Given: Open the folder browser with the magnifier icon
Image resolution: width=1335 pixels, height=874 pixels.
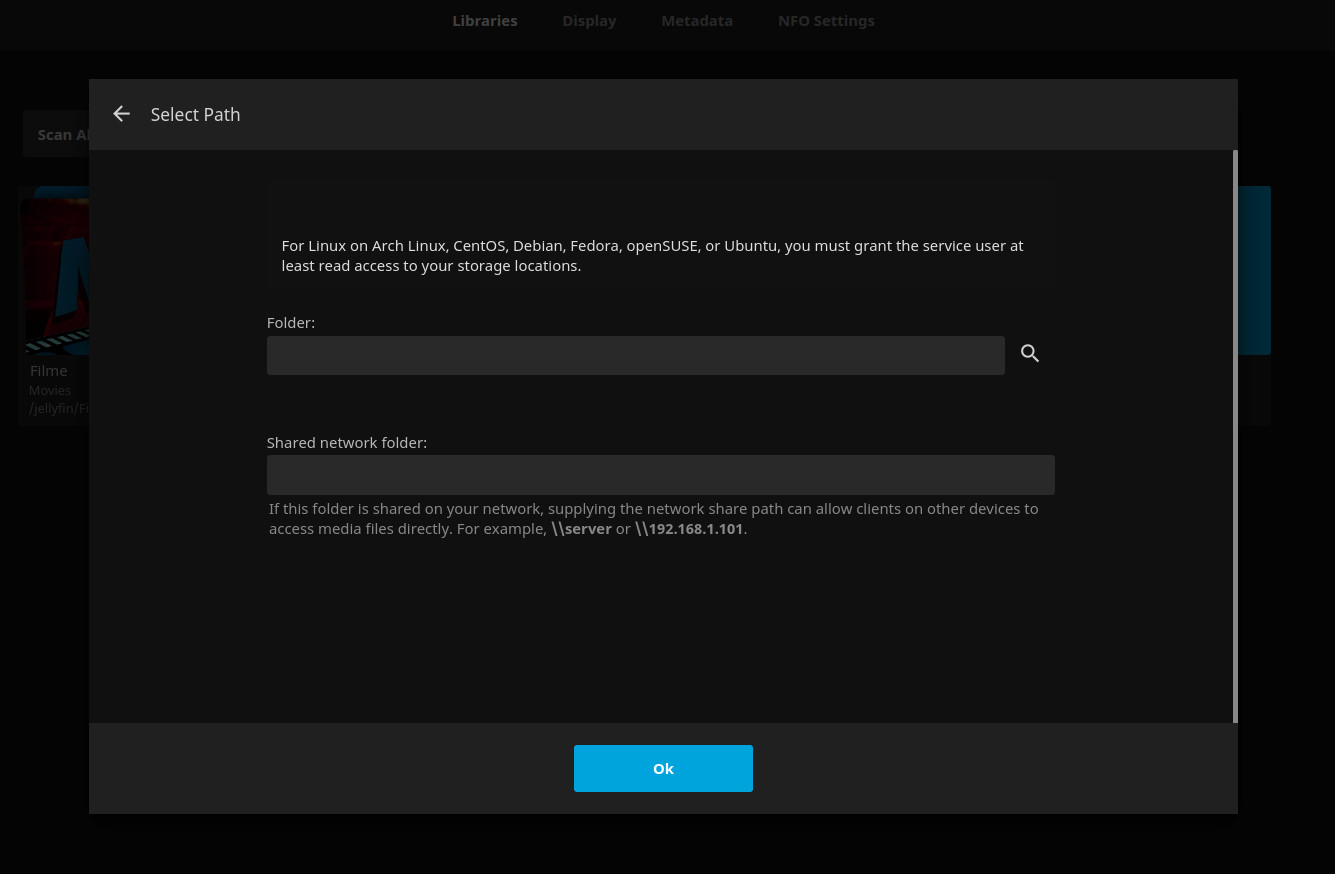Looking at the screenshot, I should [1030, 354].
